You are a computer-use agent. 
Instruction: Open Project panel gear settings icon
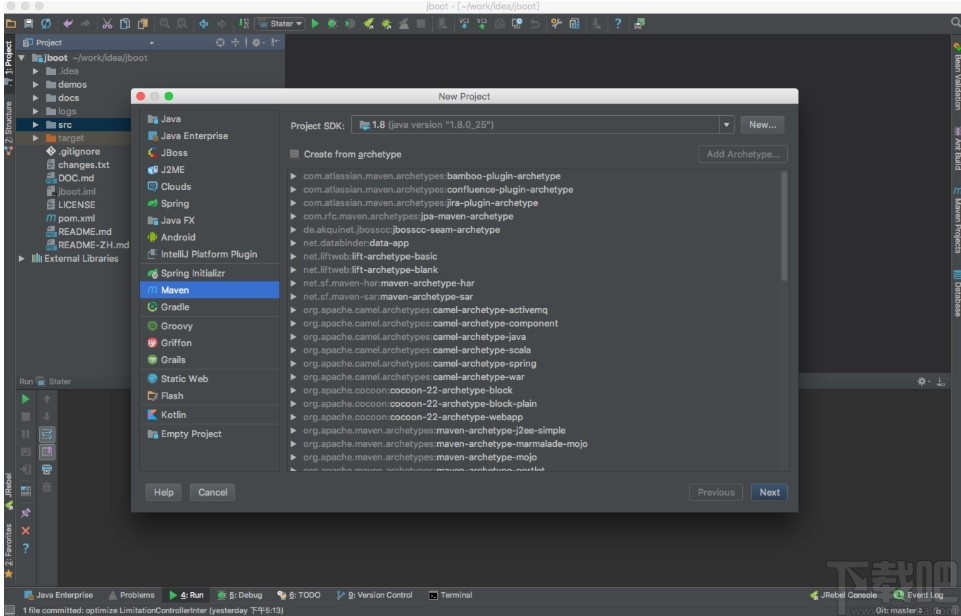256,43
